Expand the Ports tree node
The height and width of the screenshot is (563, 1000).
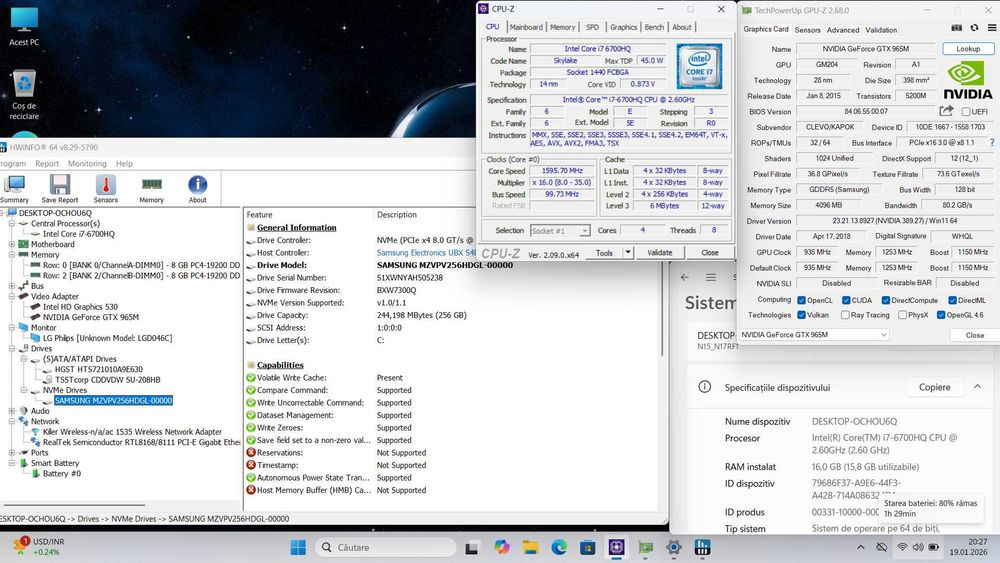click(x=11, y=452)
